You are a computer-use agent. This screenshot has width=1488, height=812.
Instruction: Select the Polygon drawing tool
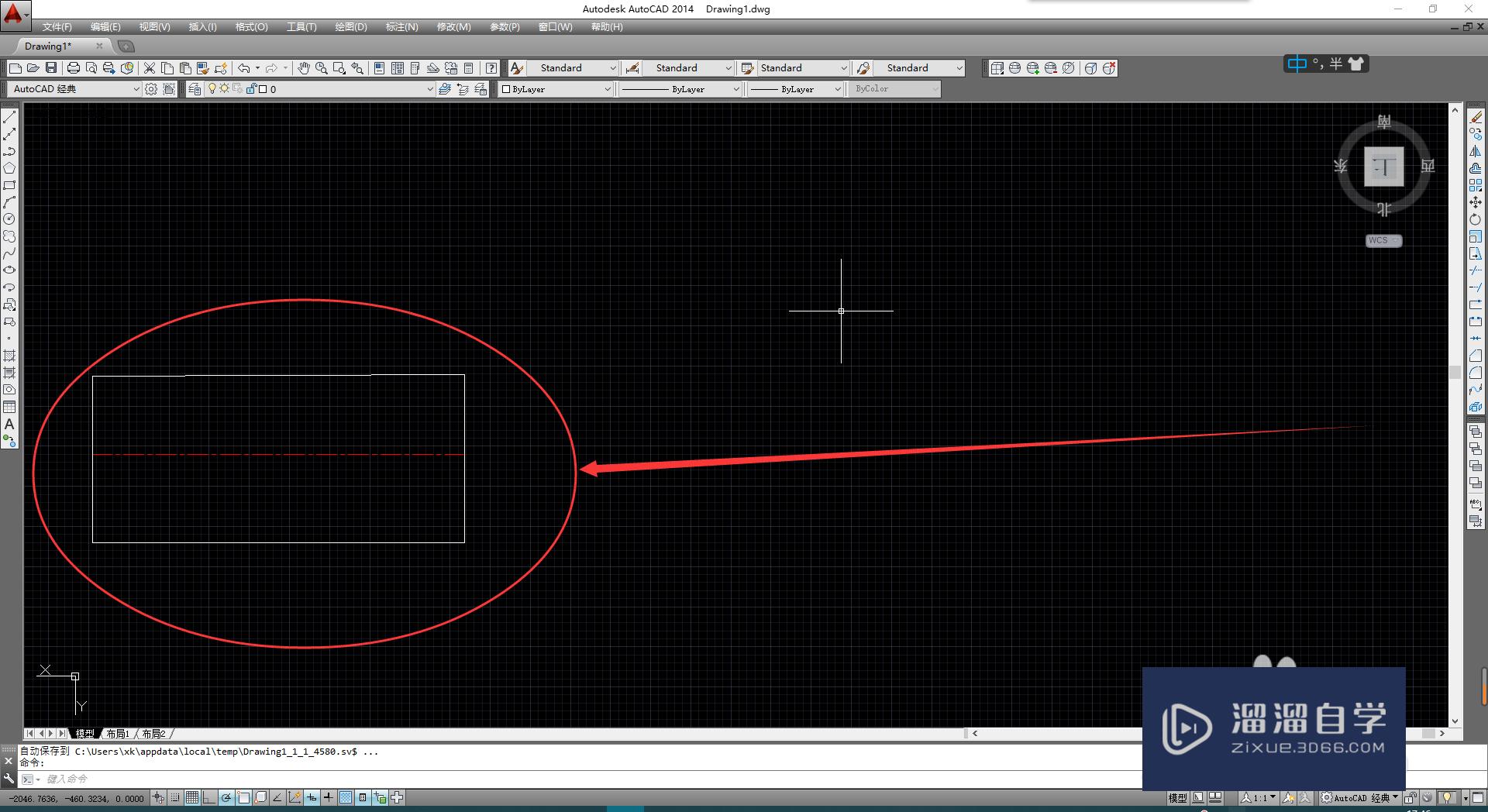click(9, 169)
